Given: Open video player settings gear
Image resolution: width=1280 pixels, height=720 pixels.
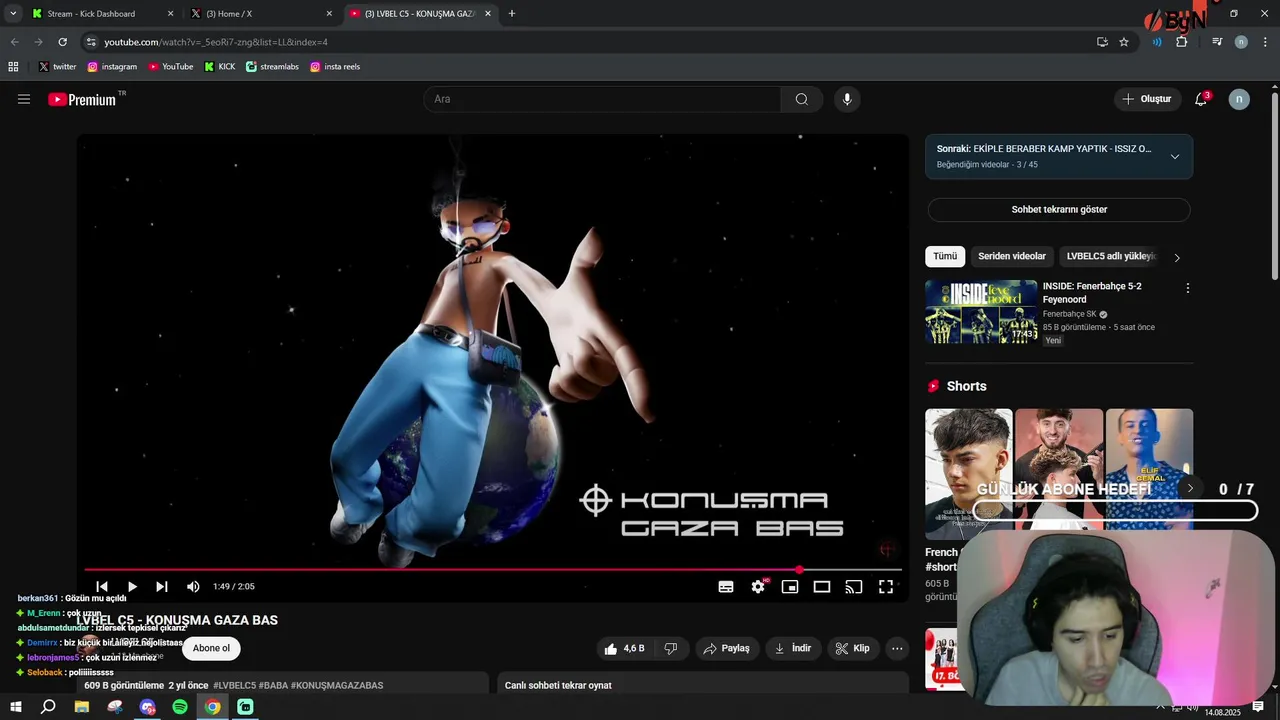Looking at the screenshot, I should [758, 587].
